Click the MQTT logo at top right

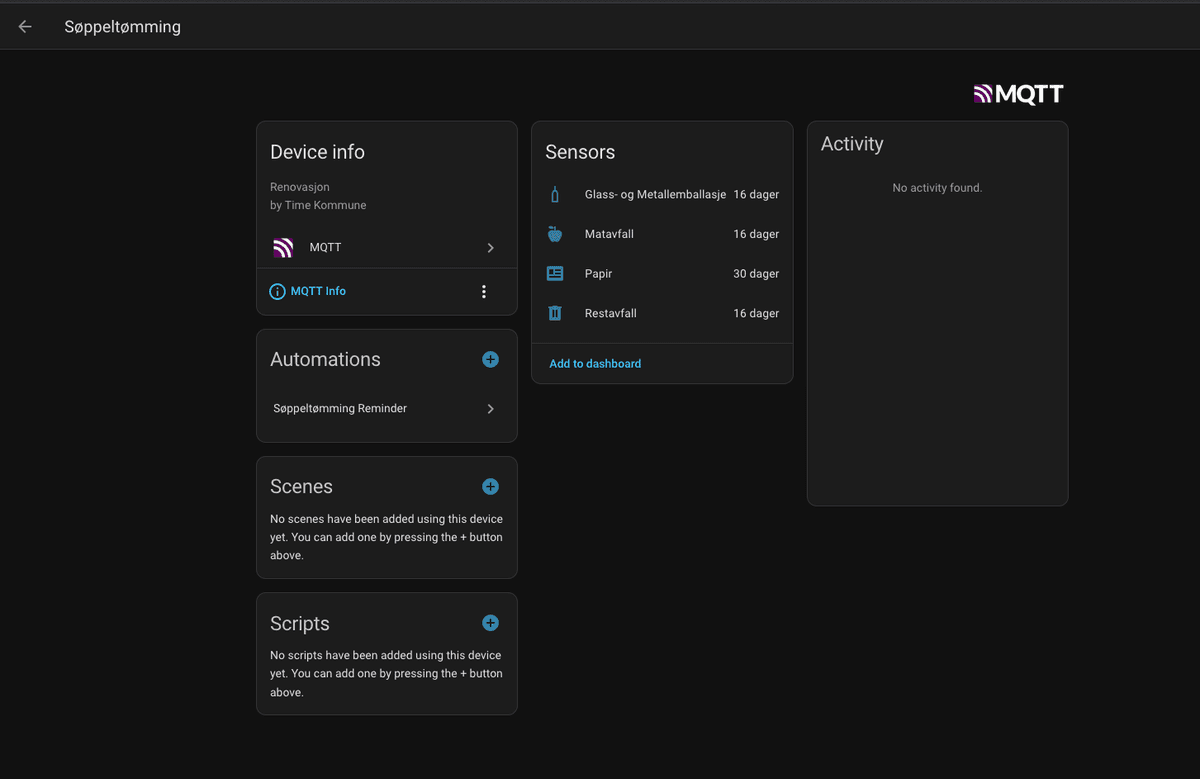pyautogui.click(x=1018, y=94)
